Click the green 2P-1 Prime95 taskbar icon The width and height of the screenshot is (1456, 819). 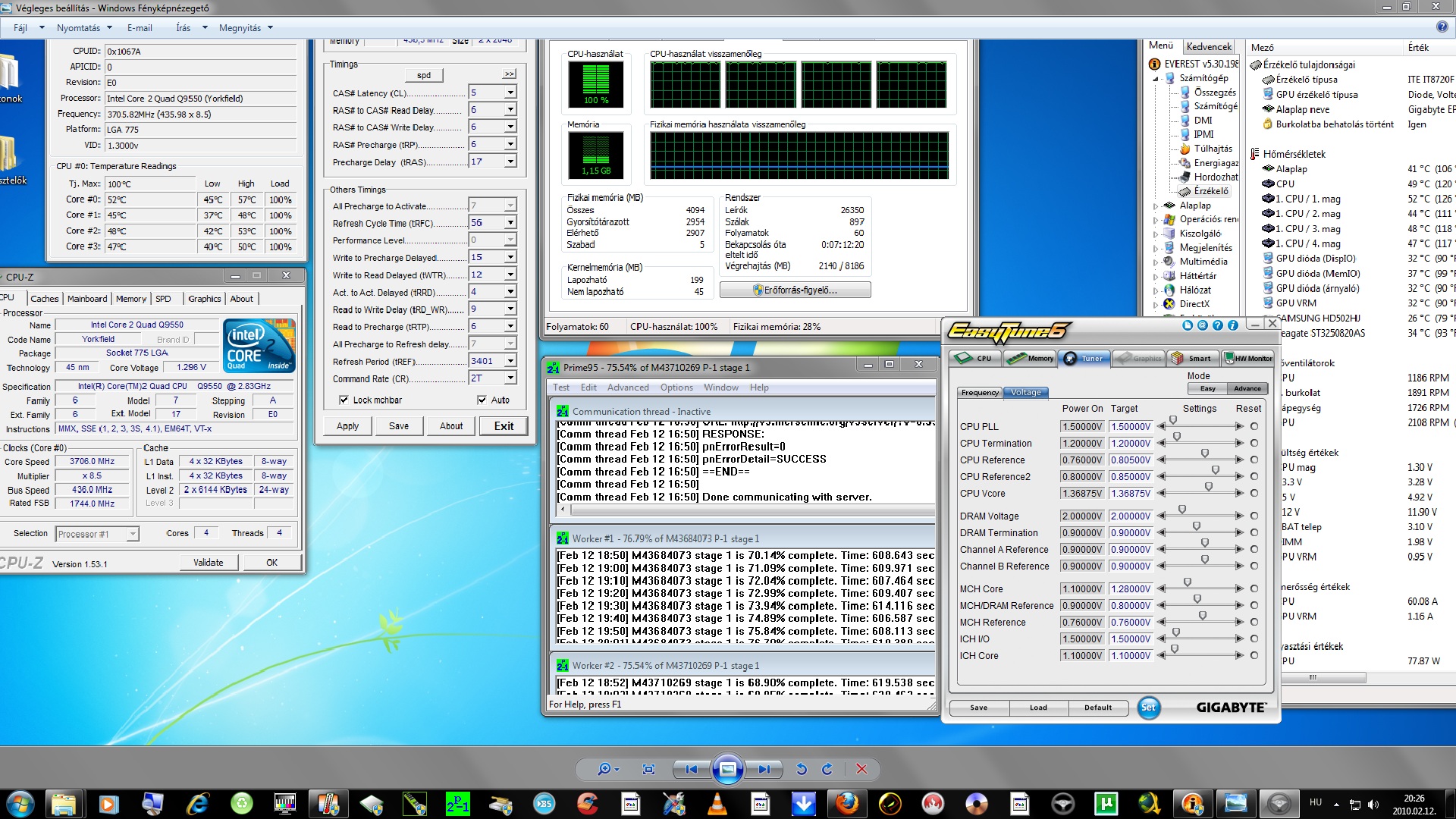(457, 804)
